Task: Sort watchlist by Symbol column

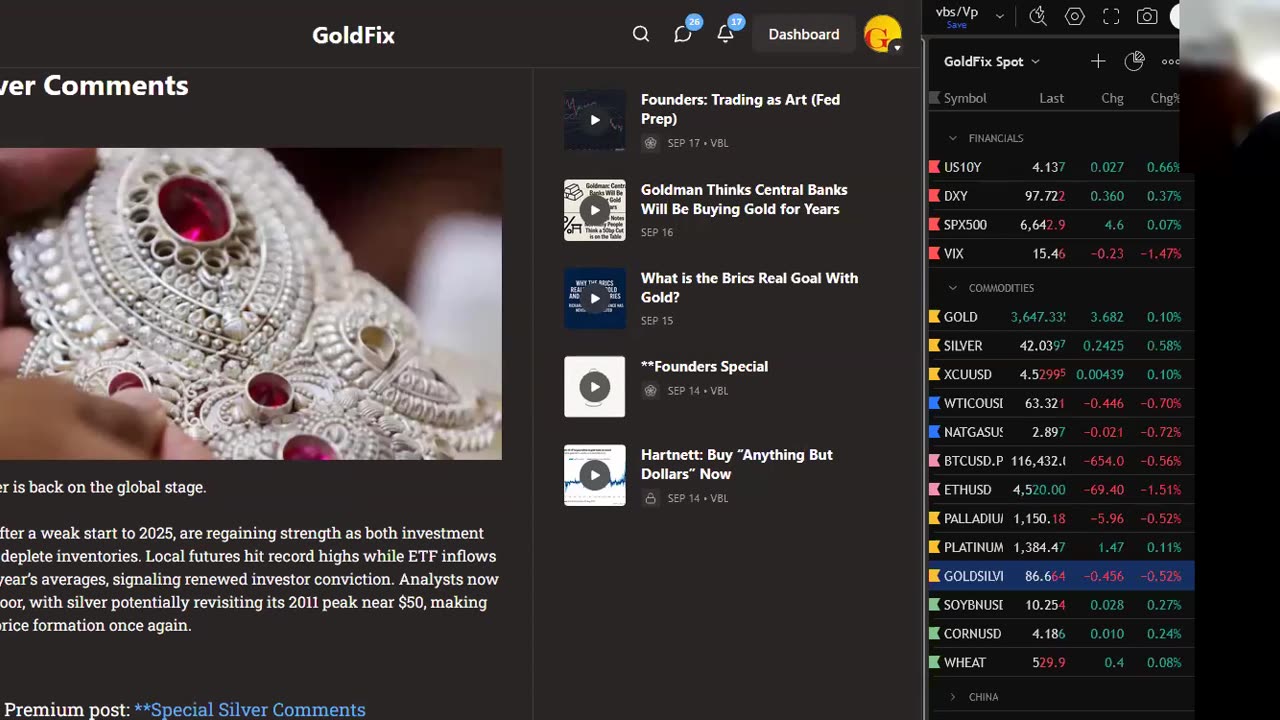Action: [965, 98]
